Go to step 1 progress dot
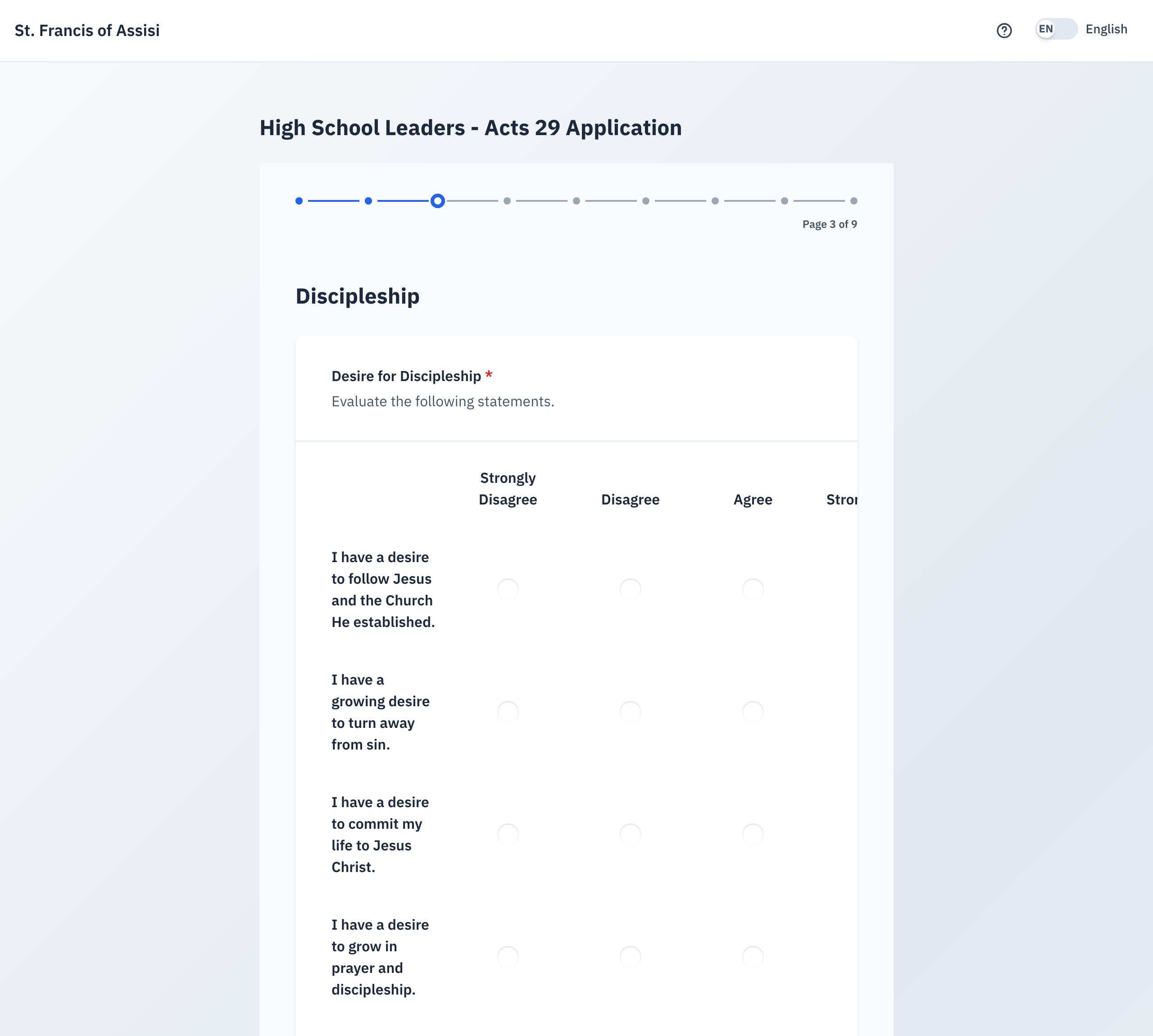This screenshot has width=1153, height=1036. (299, 201)
